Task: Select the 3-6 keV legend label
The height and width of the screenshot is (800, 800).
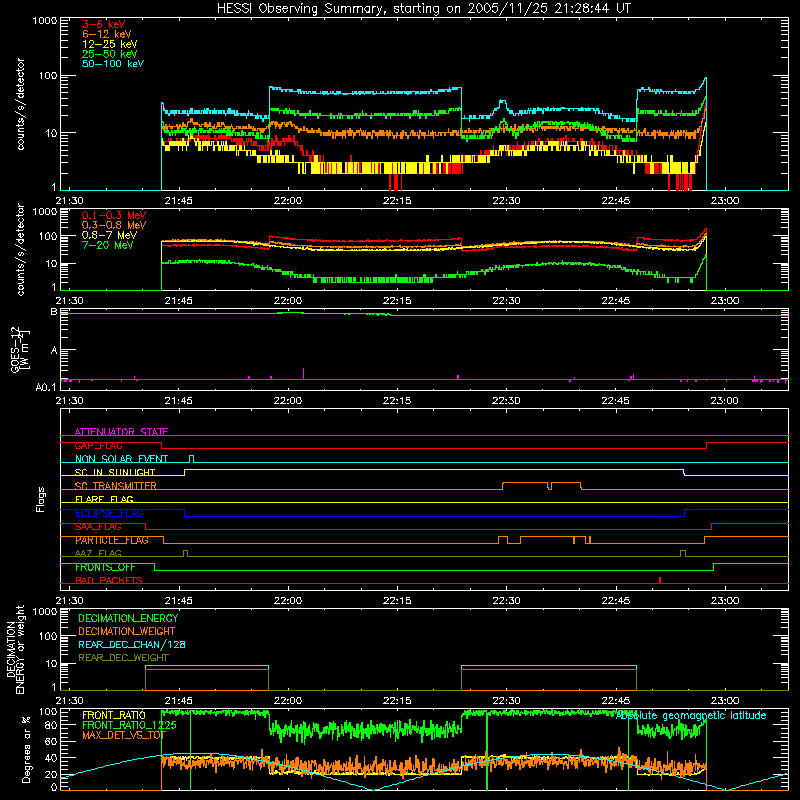Action: pyautogui.click(x=104, y=24)
